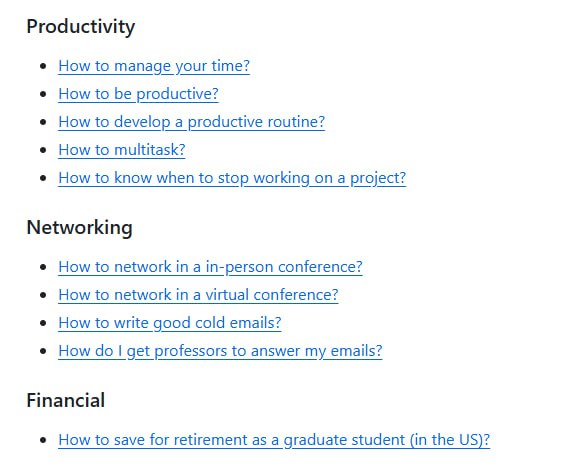Click the Productivity section heading
563x466 pixels.
click(81, 27)
